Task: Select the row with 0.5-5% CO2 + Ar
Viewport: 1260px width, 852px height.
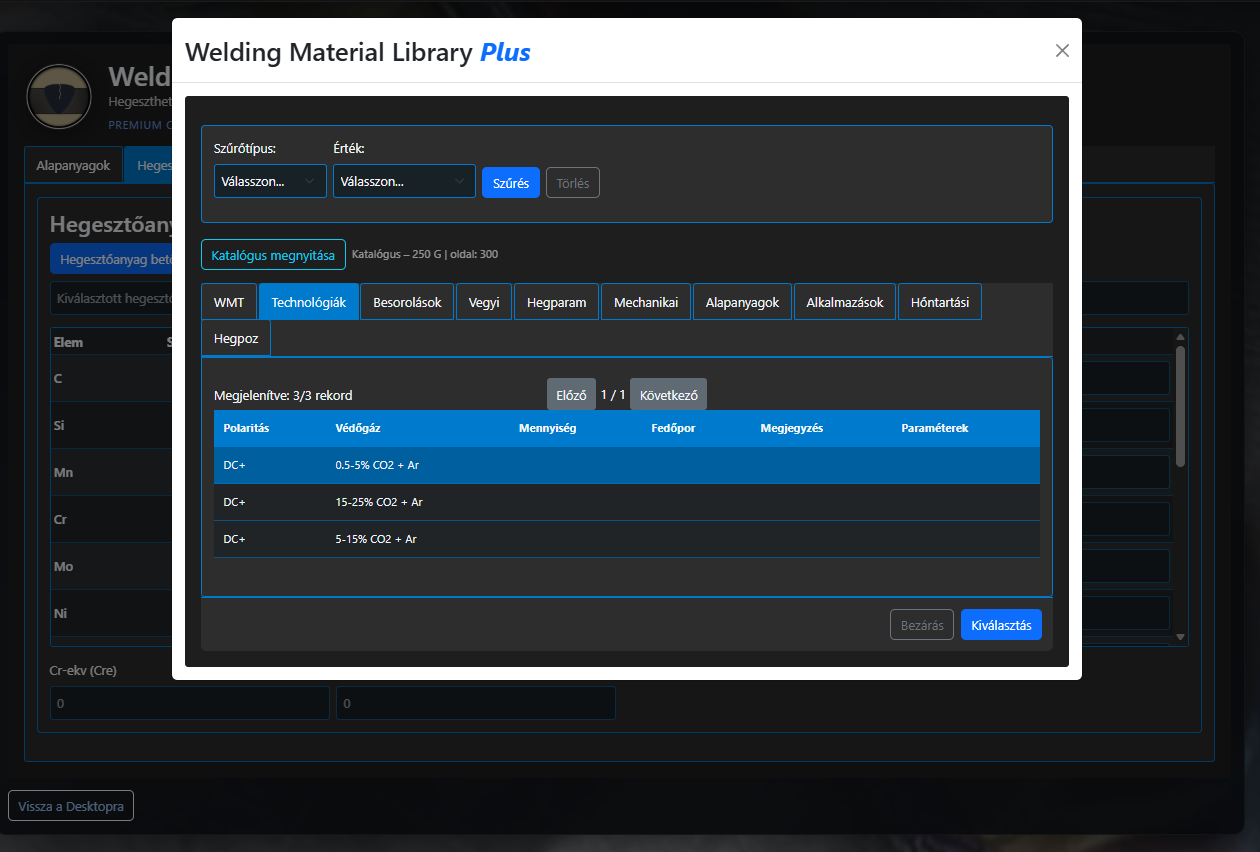Action: point(627,465)
